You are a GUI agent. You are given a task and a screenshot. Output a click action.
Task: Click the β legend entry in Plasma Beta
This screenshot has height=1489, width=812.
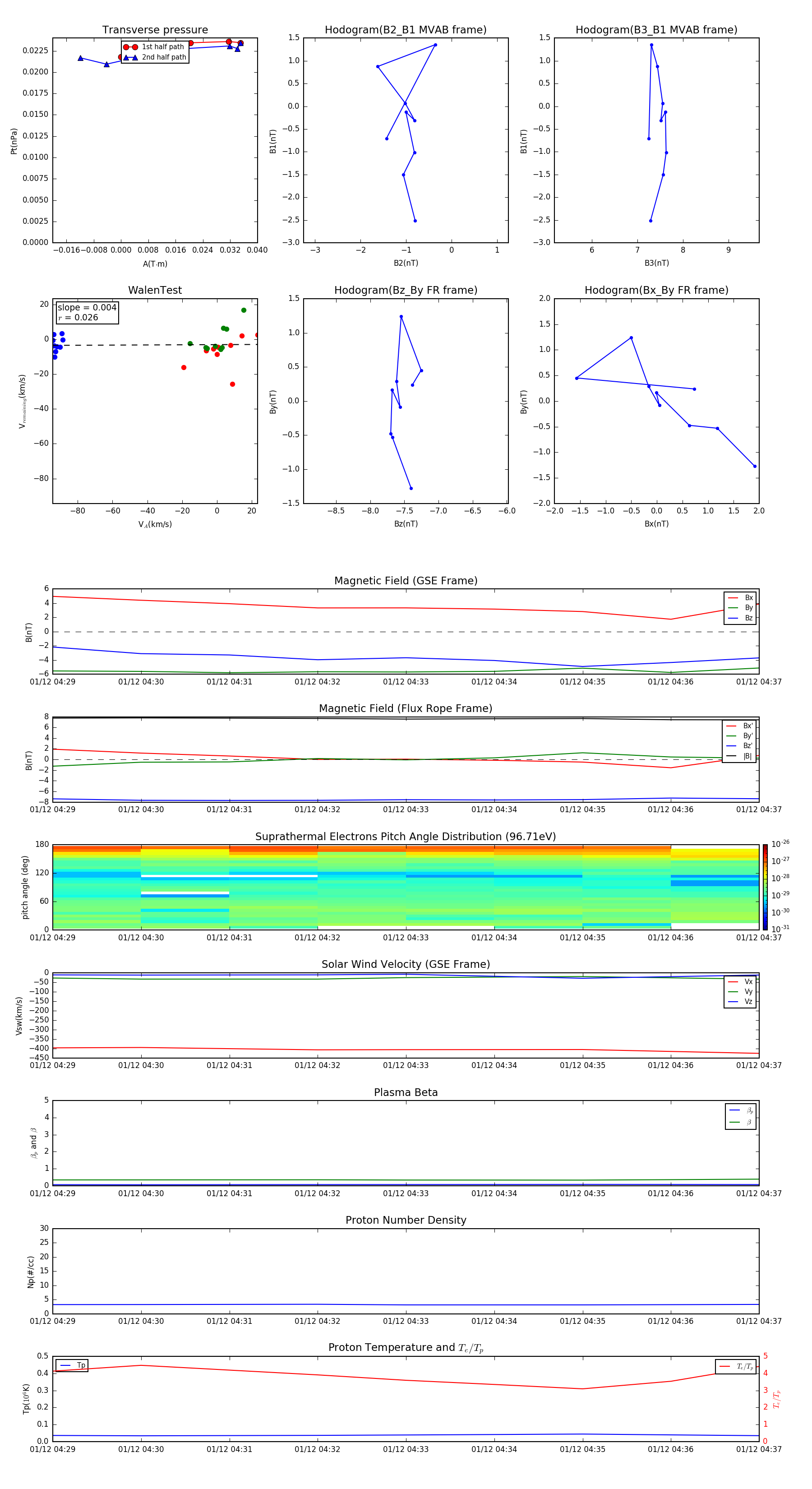tap(741, 1123)
